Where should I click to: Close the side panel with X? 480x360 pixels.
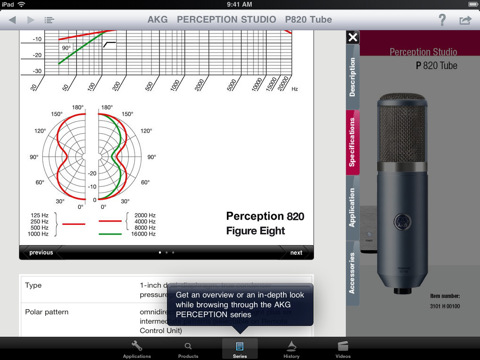click(353, 37)
